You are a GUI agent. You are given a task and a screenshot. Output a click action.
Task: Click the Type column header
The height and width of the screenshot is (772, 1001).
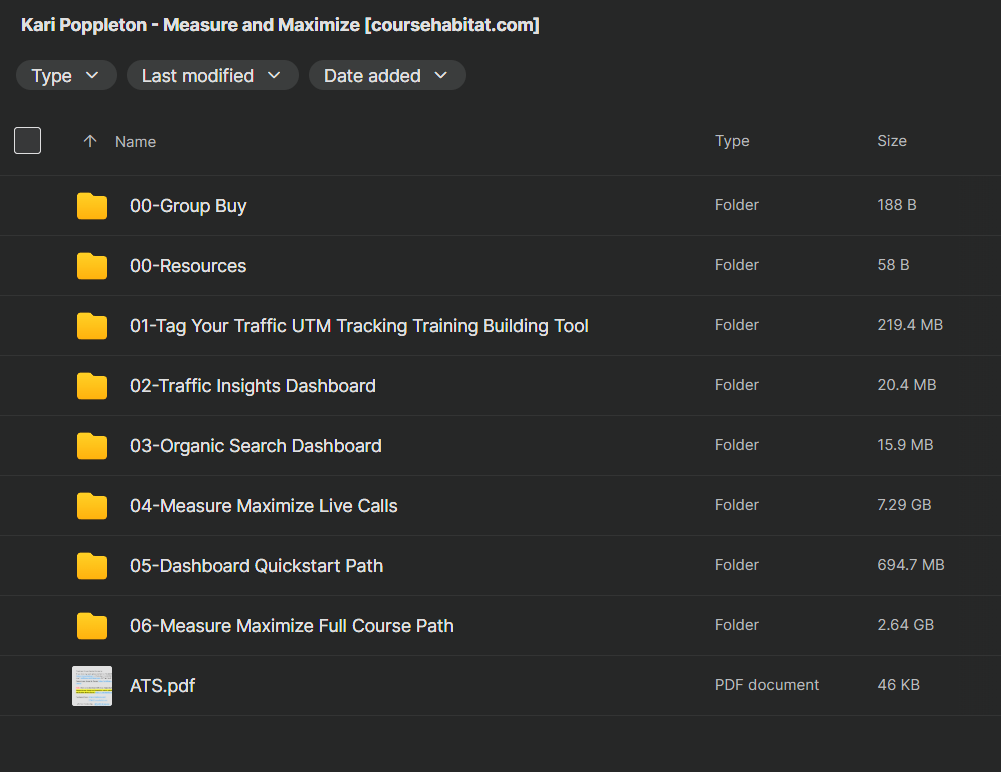point(732,140)
